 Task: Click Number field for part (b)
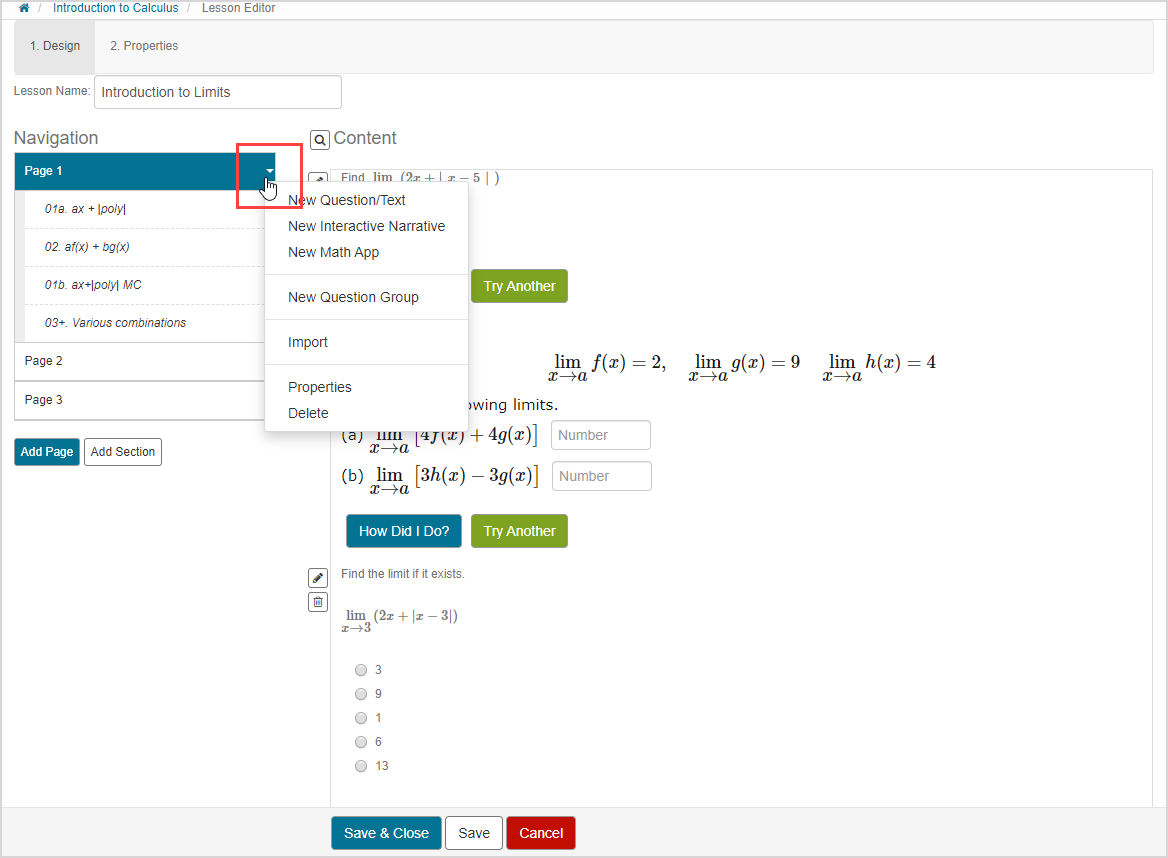[601, 476]
